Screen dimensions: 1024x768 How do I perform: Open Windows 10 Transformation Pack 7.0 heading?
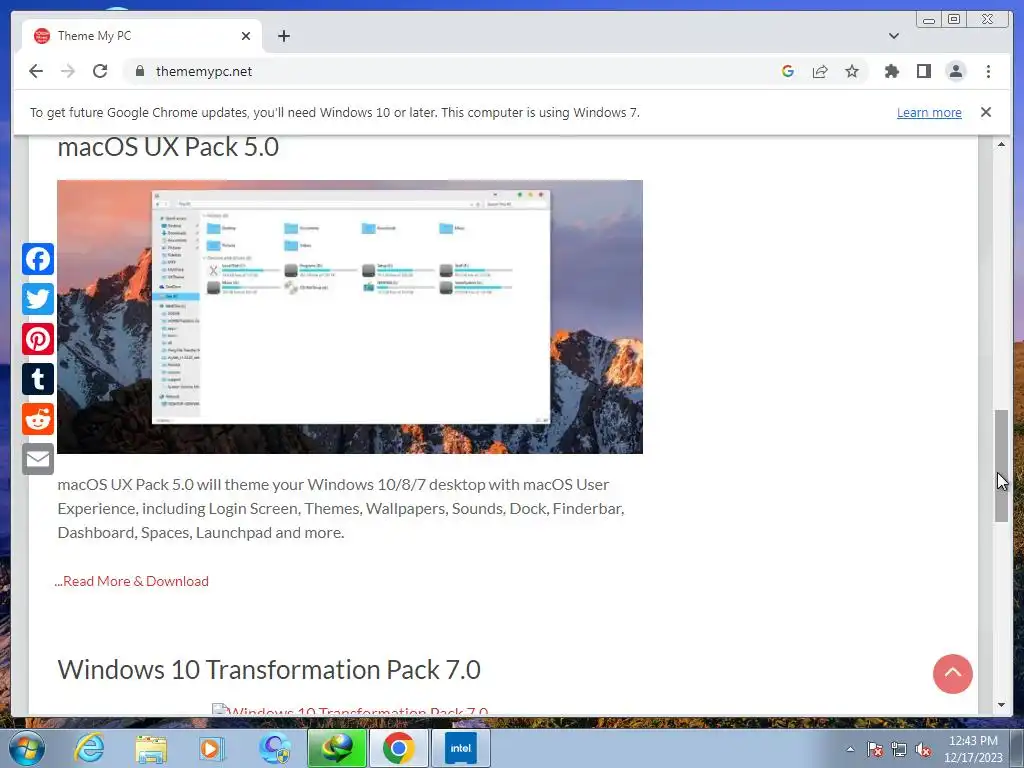pyautogui.click(x=269, y=670)
